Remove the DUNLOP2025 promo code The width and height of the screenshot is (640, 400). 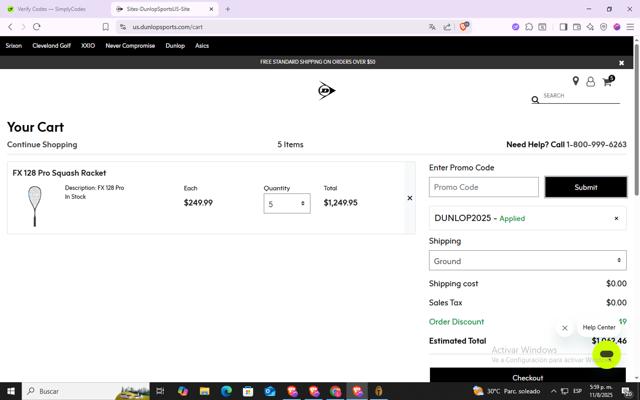(x=616, y=218)
